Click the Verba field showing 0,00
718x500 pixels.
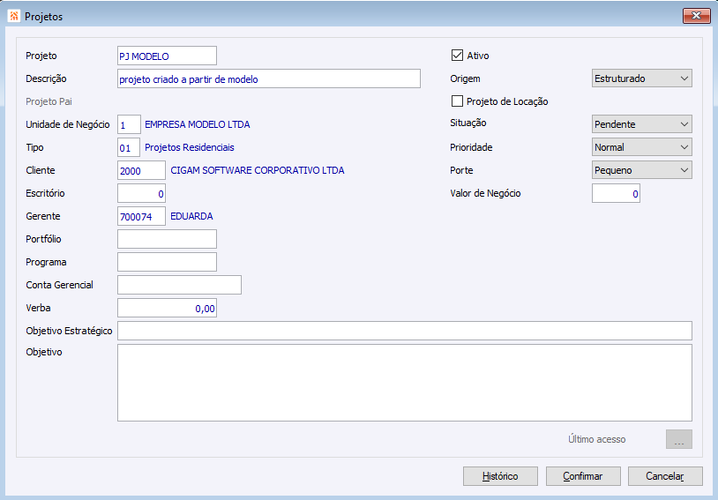coord(167,308)
